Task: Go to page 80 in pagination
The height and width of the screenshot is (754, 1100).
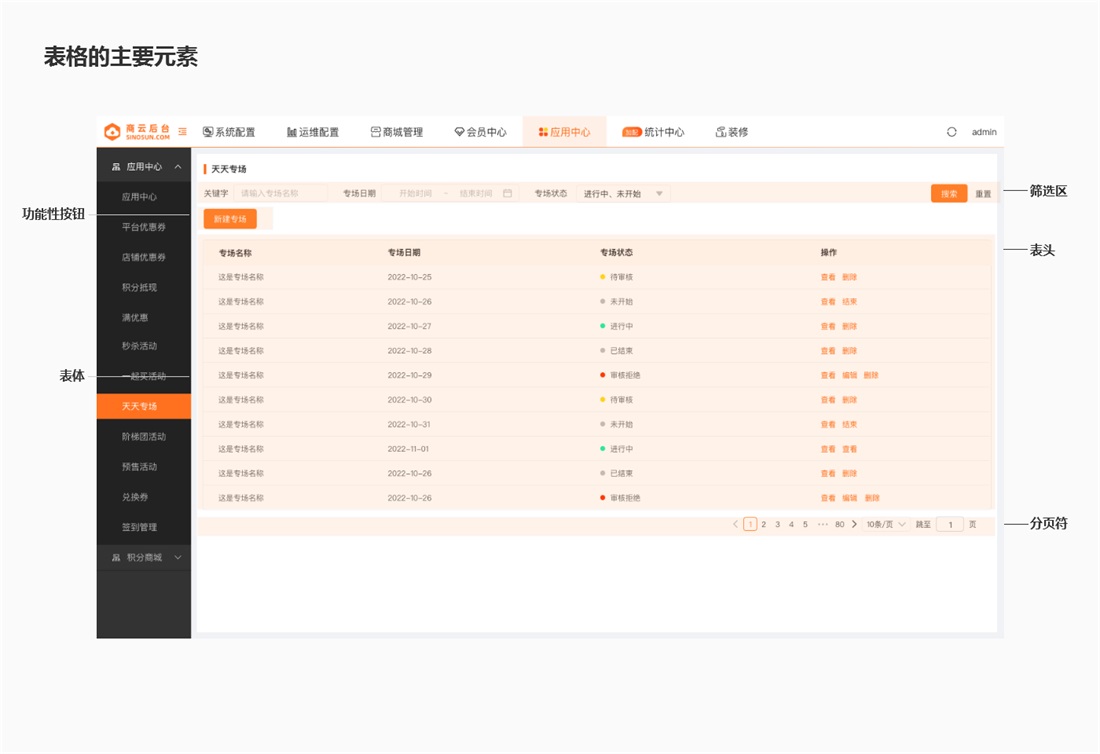Action: coord(840,524)
